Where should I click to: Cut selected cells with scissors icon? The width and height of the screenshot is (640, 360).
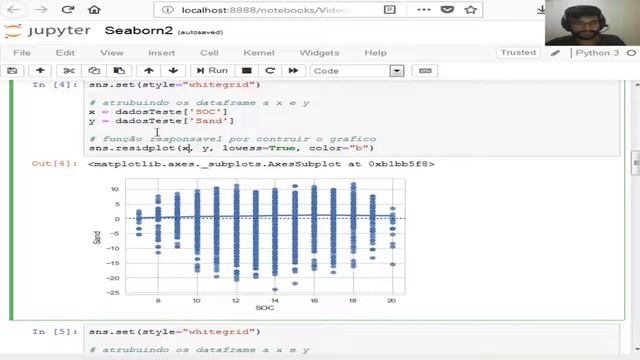pyautogui.click(x=69, y=71)
